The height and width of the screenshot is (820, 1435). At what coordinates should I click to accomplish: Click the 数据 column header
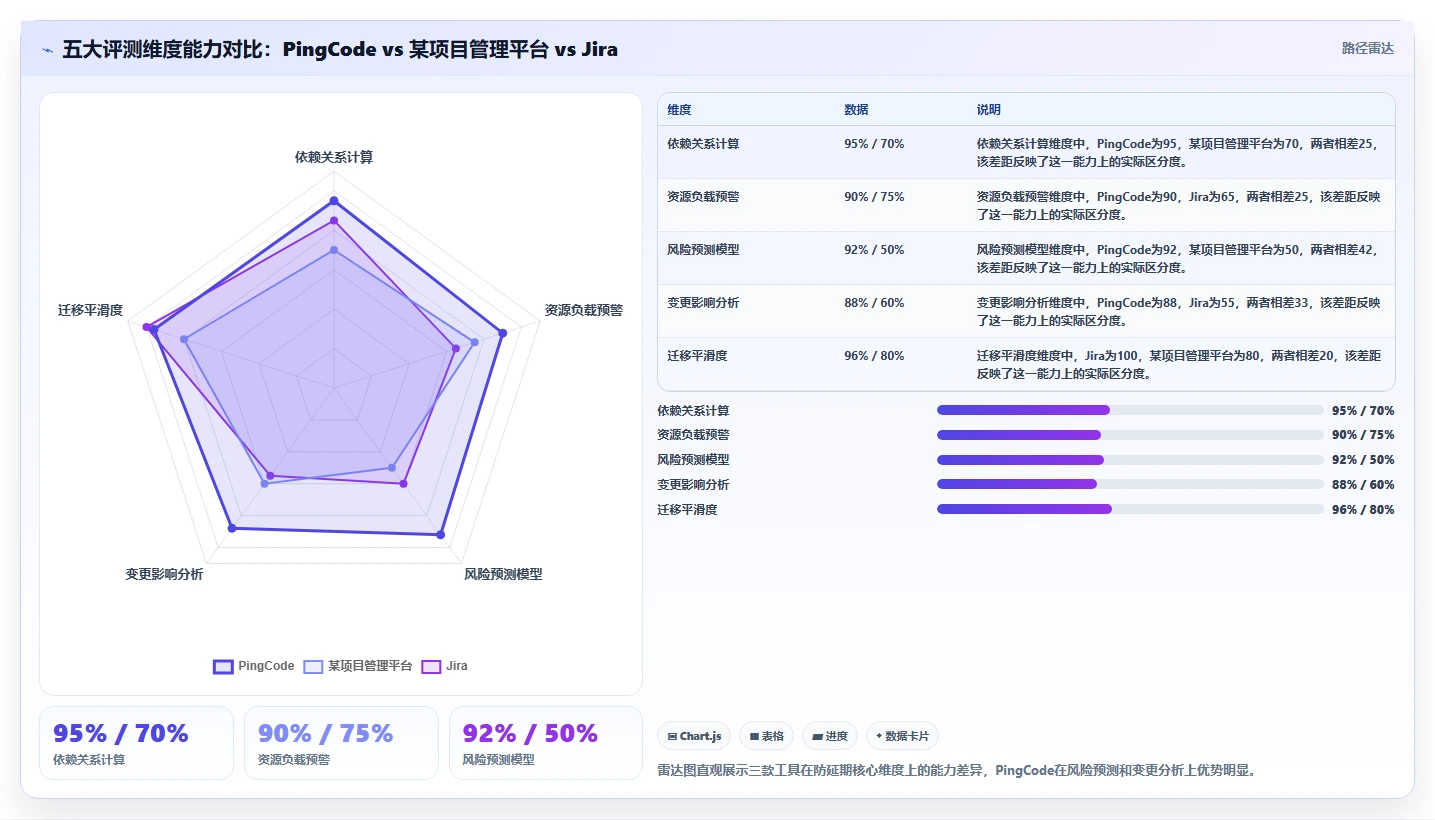(x=856, y=110)
